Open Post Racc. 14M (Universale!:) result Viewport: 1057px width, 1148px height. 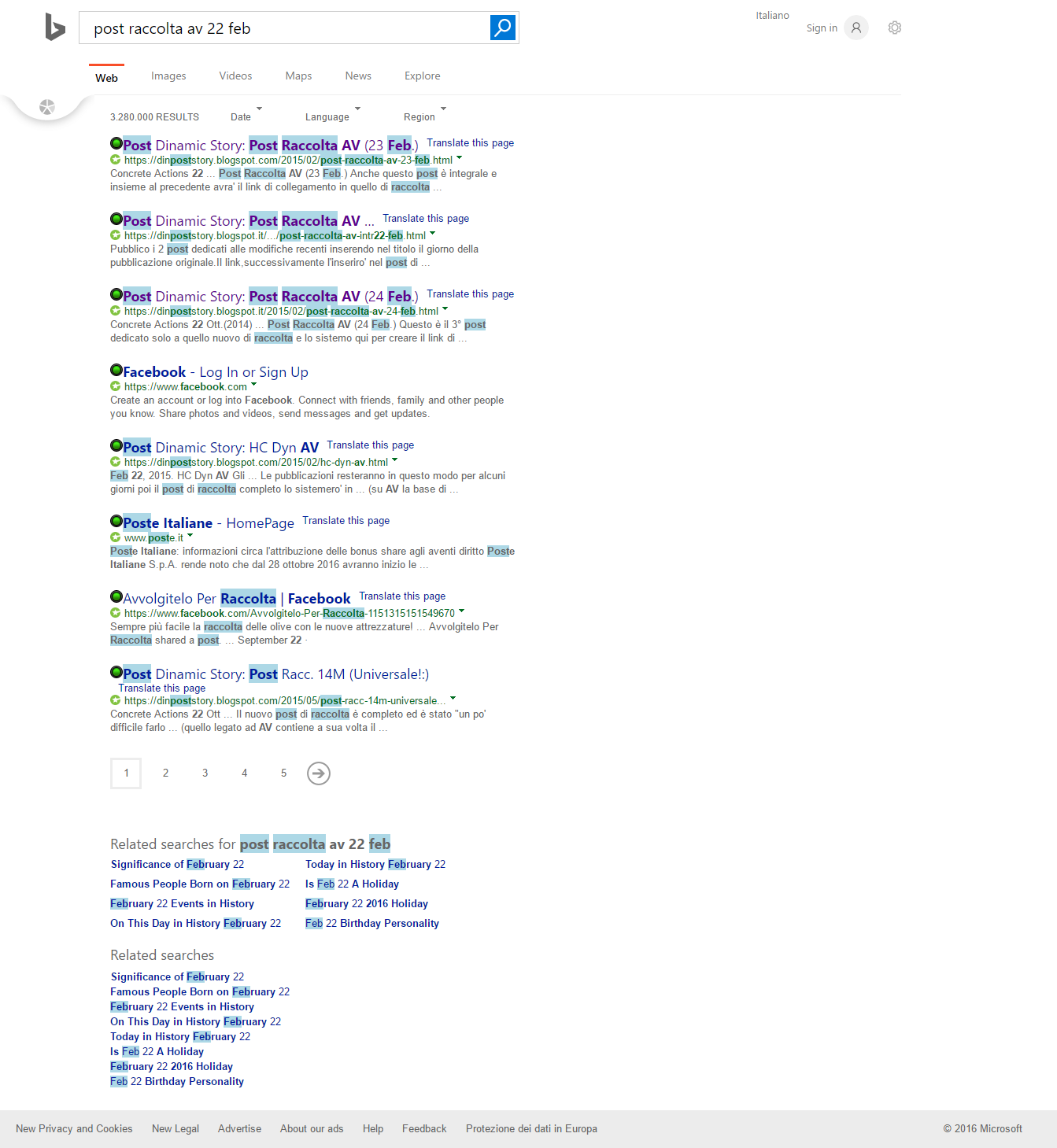pyautogui.click(x=275, y=674)
